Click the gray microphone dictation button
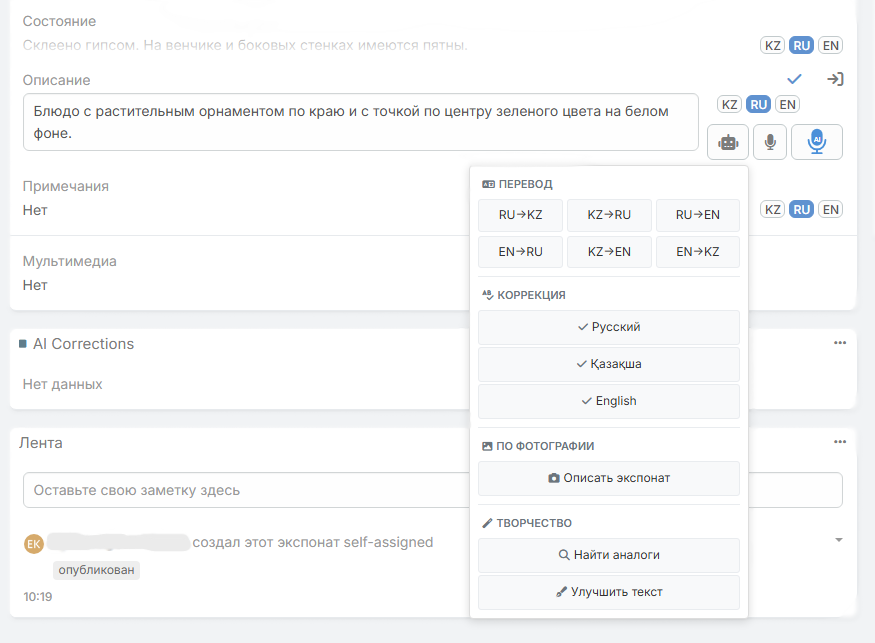The image size is (875, 643). [769, 142]
